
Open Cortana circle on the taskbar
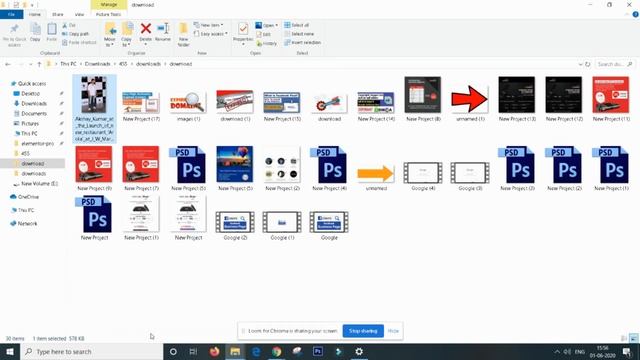click(x=173, y=351)
